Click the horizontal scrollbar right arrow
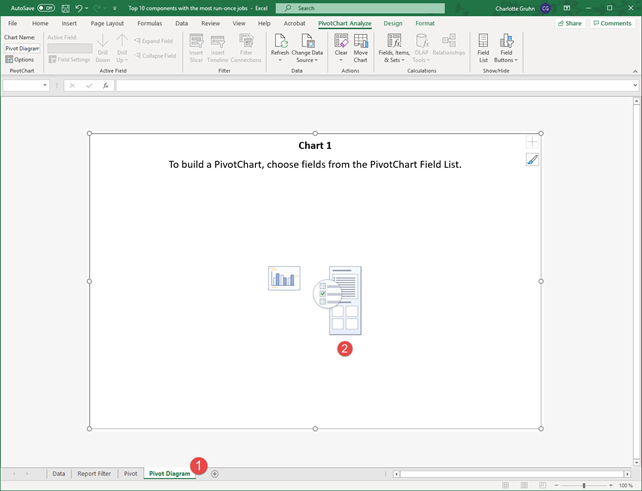Viewport: 642px width, 491px height. point(627,474)
